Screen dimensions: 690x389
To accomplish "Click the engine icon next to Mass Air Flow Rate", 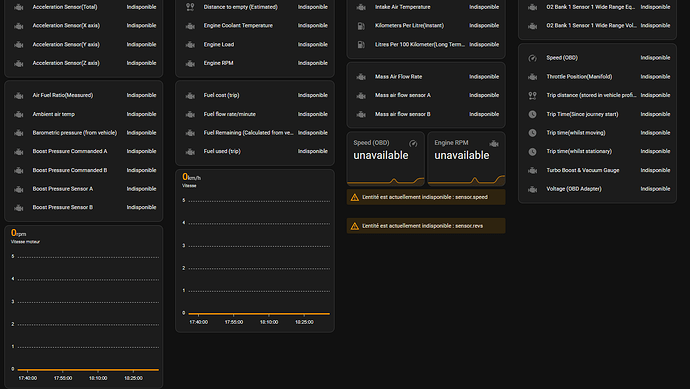I will [x=361, y=77].
